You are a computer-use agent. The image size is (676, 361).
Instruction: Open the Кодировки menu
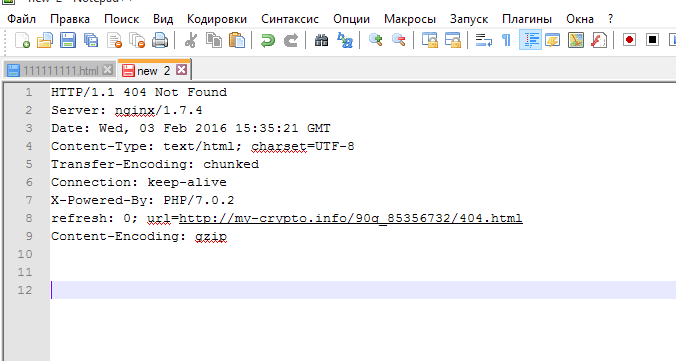tap(217, 19)
